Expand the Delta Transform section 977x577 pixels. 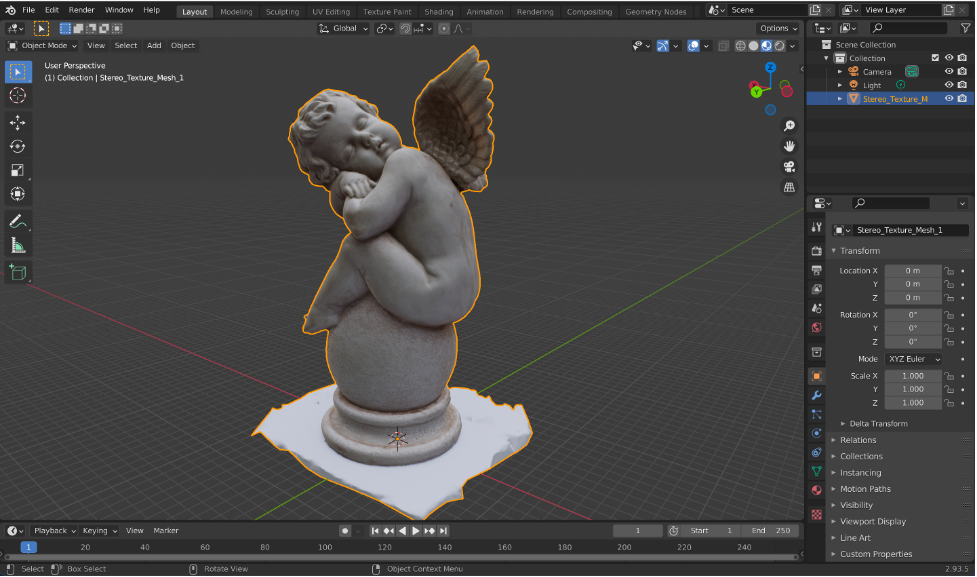click(x=880, y=423)
